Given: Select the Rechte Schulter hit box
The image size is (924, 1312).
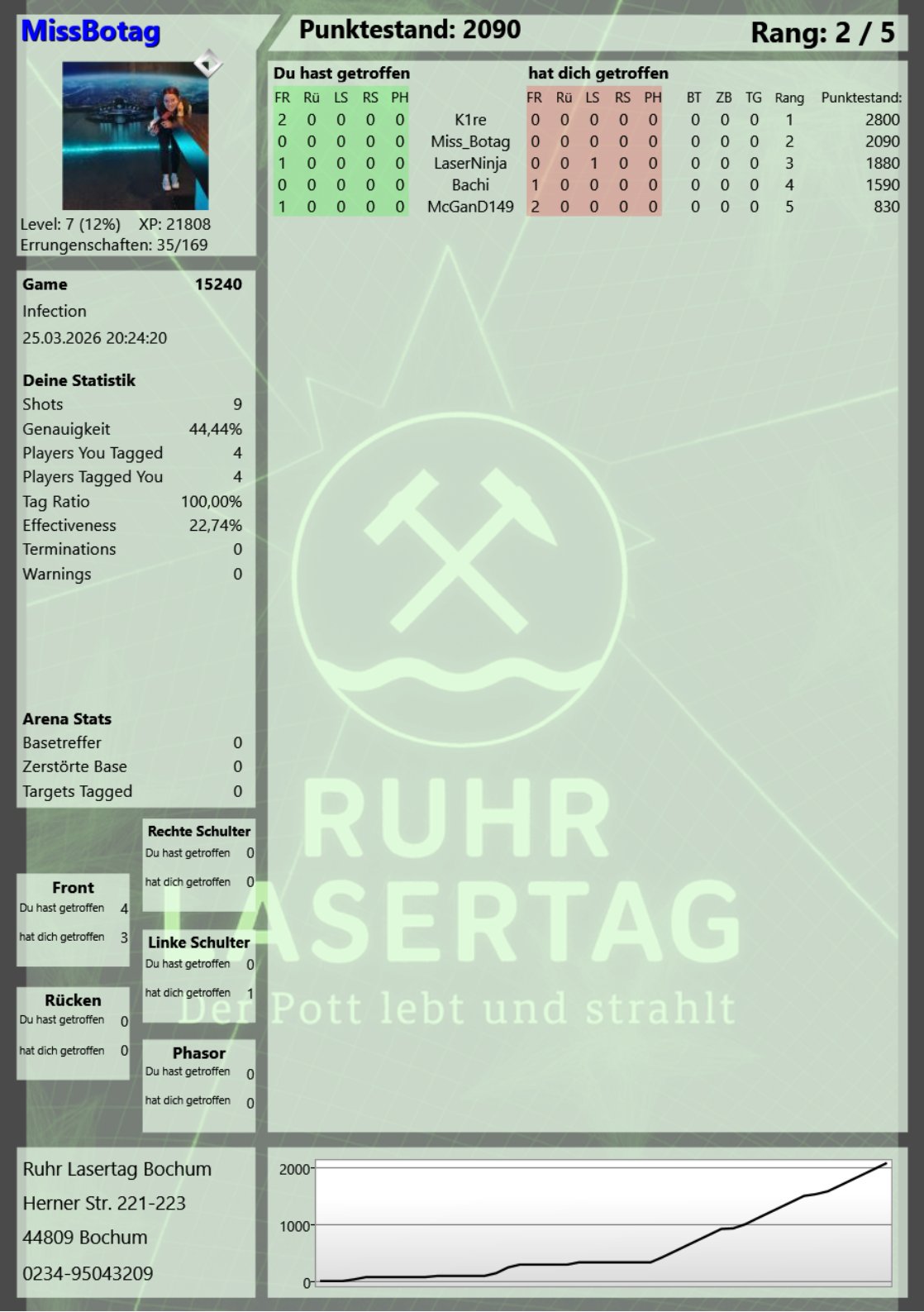Looking at the screenshot, I should click(198, 864).
